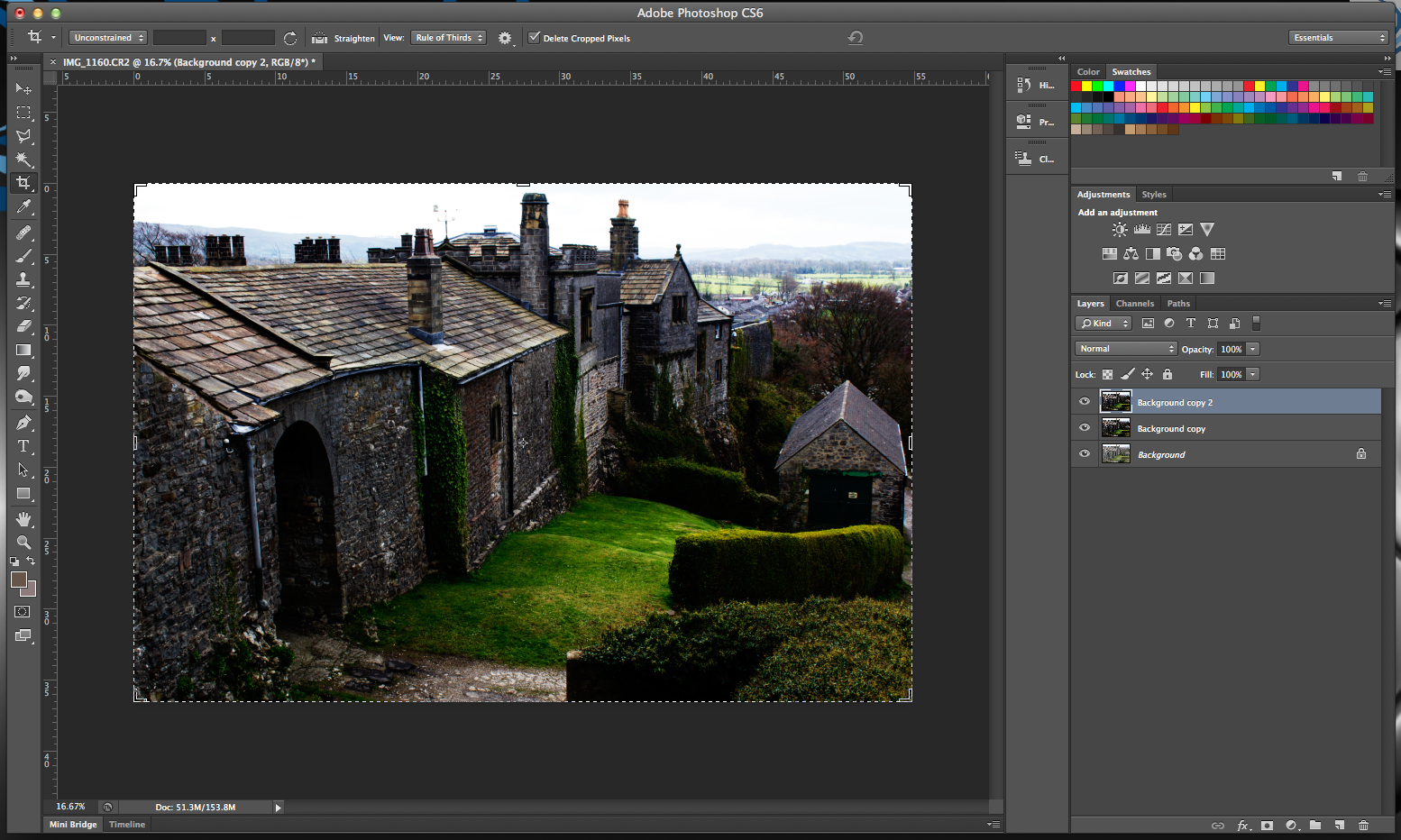Click the Background copy 2 layer thumbnail
This screenshot has width=1401, height=840.
1115,401
